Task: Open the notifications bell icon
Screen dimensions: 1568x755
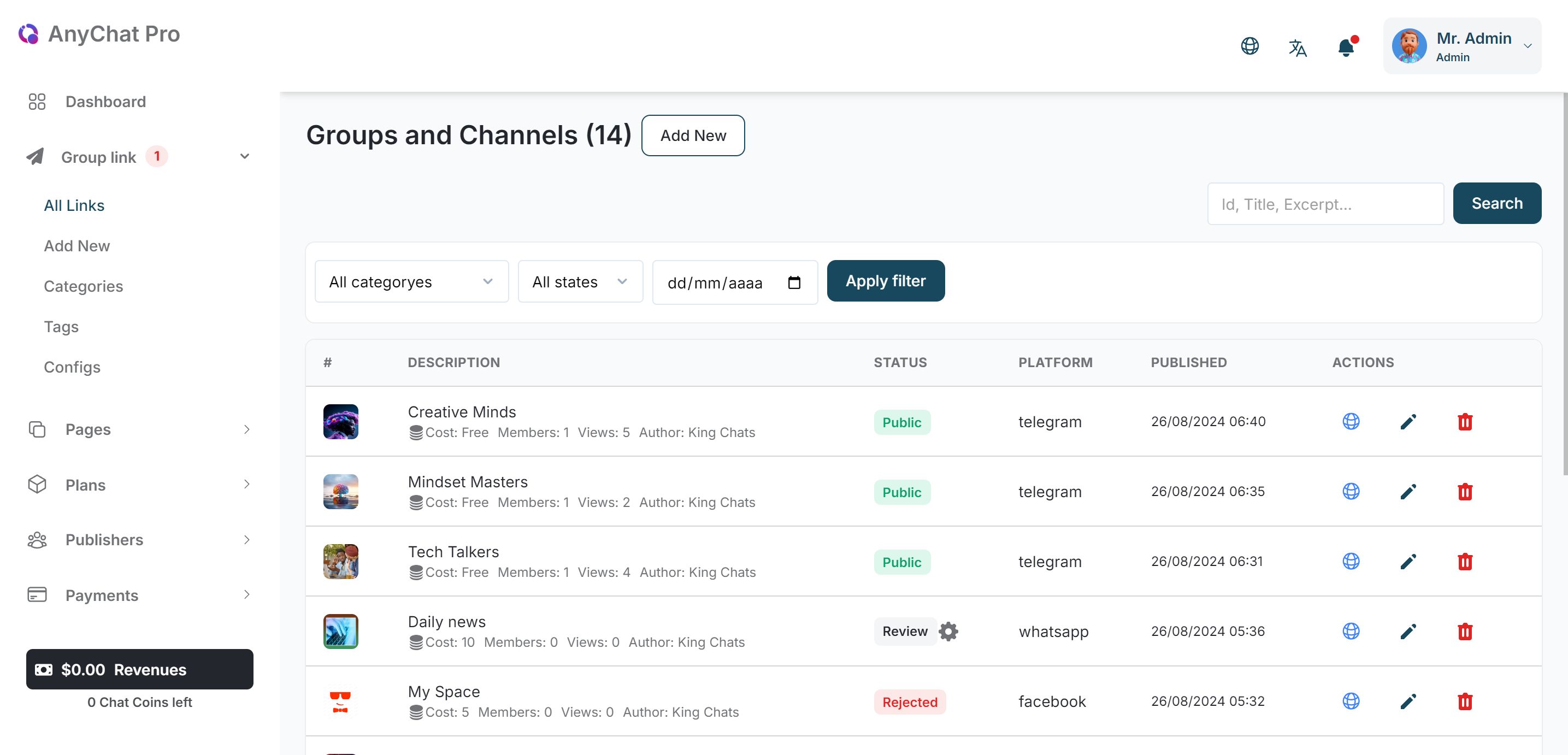Action: (x=1346, y=47)
